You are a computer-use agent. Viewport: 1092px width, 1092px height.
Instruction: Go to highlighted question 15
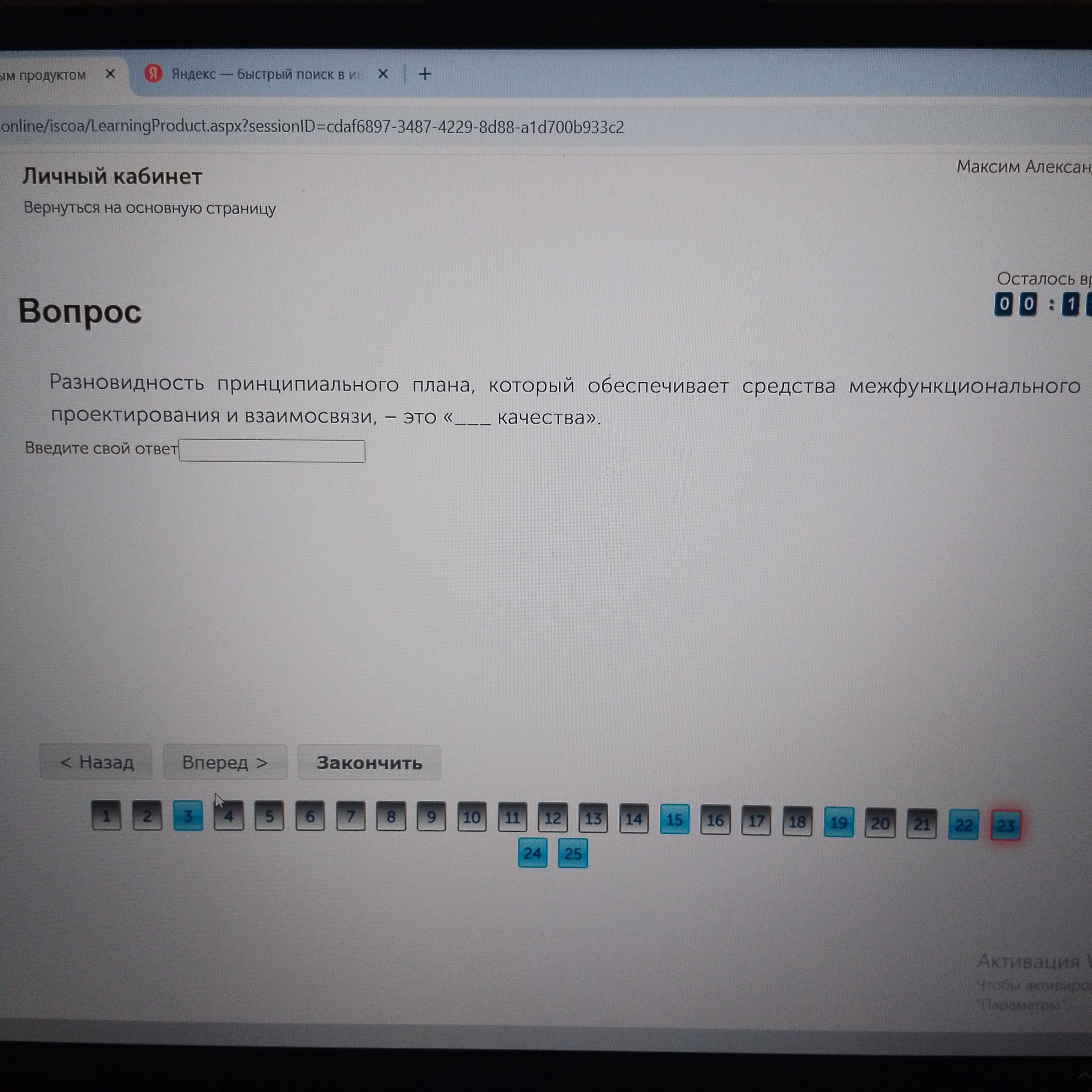click(675, 819)
